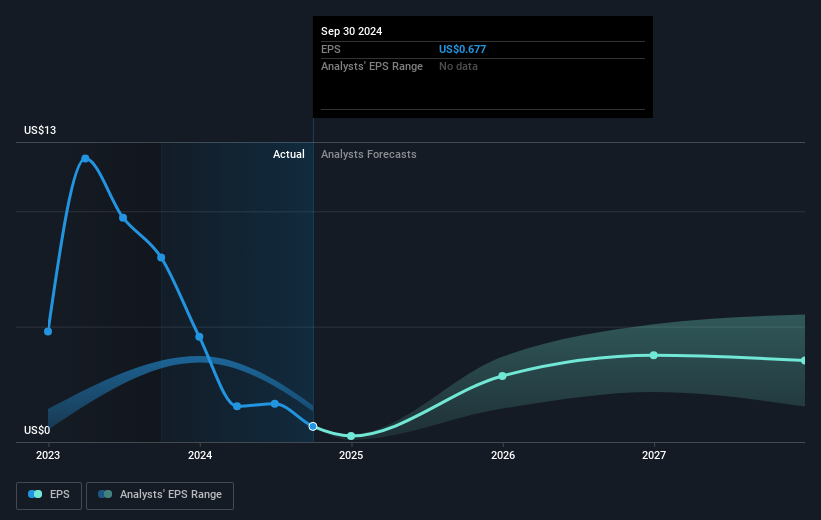
Task: Click the US$0.677 EPS value in tooltip
Action: [462, 49]
